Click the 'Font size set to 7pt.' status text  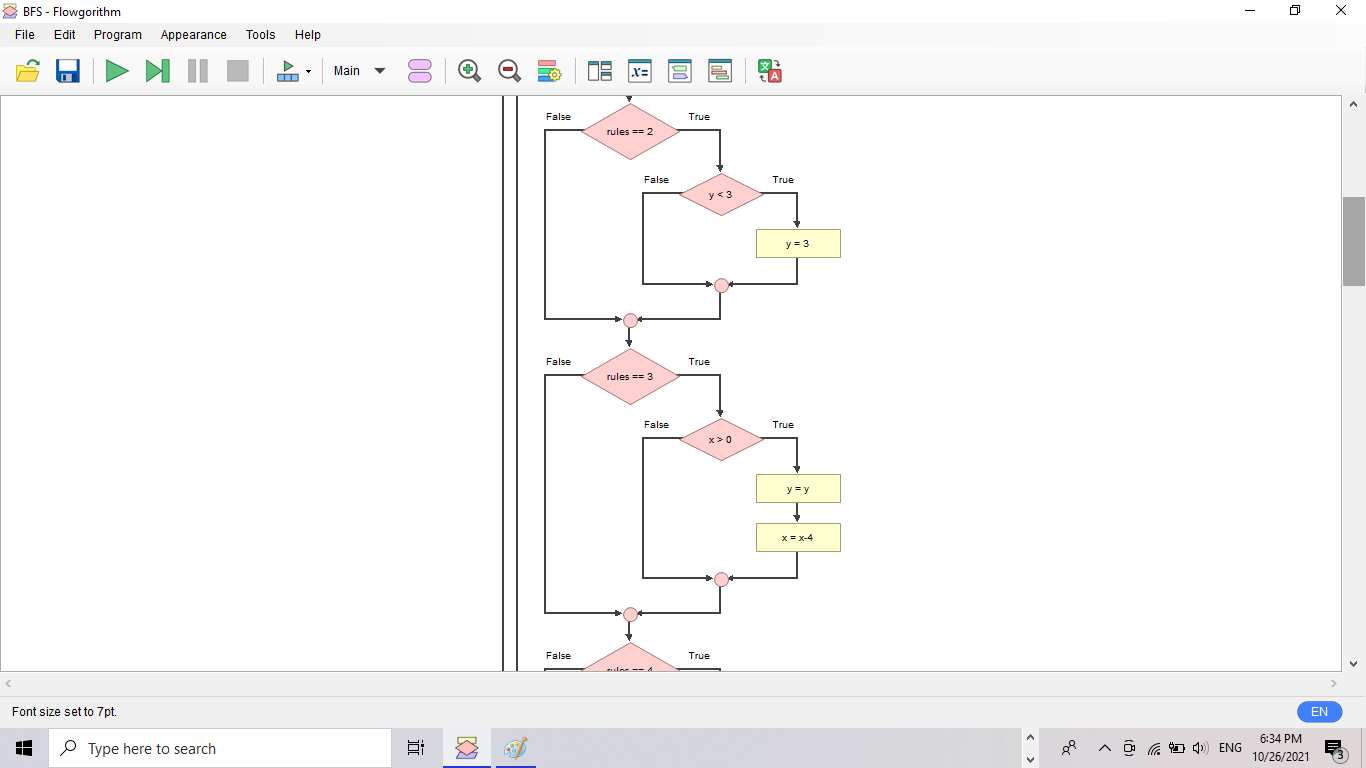(x=64, y=712)
